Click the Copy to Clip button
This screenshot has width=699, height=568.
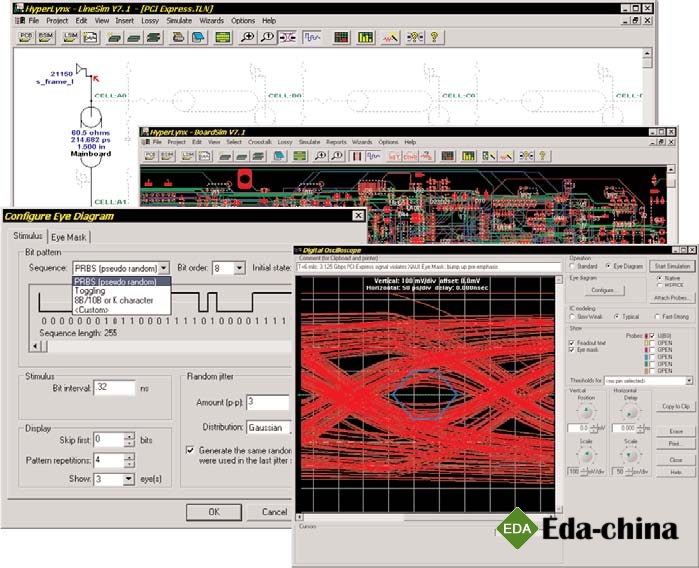coord(675,407)
